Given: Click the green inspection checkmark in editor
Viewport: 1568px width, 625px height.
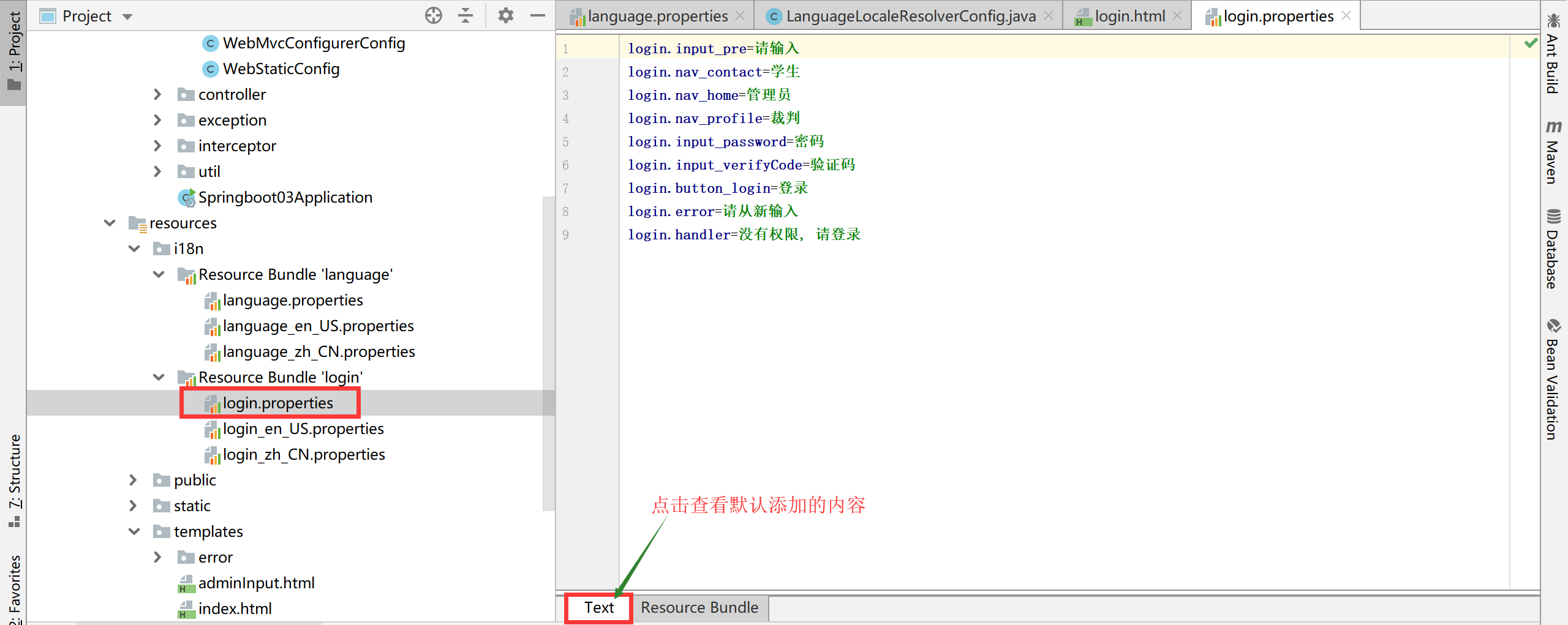Looking at the screenshot, I should click(x=1531, y=43).
